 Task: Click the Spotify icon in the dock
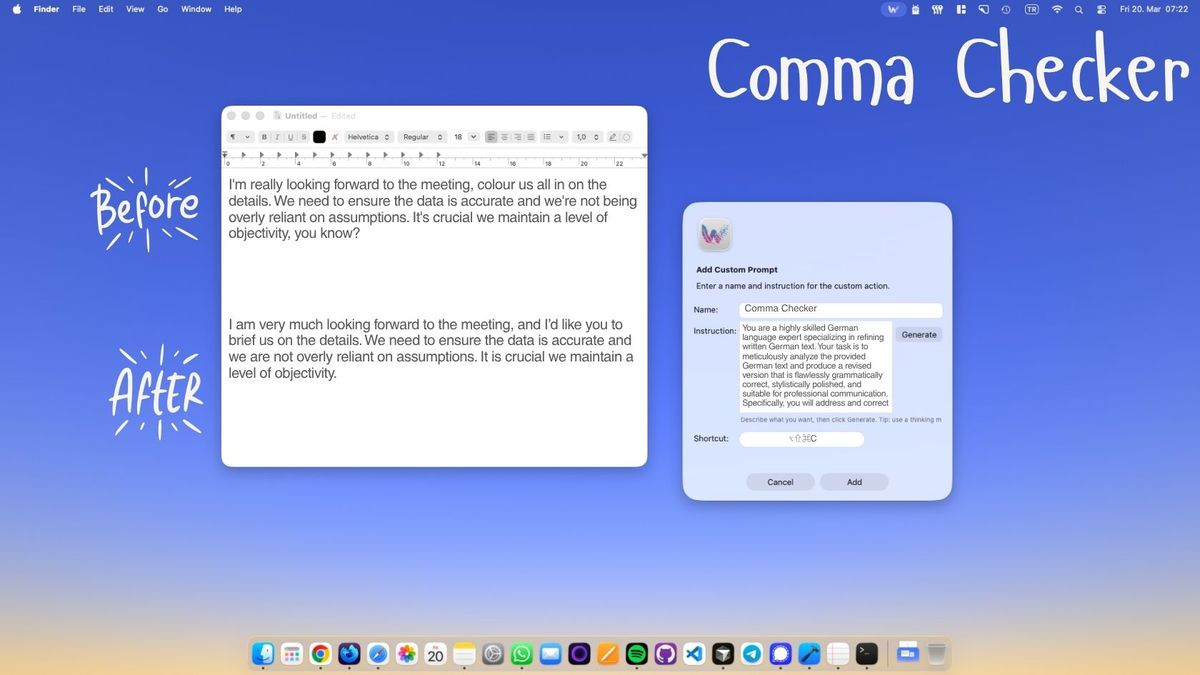636,654
